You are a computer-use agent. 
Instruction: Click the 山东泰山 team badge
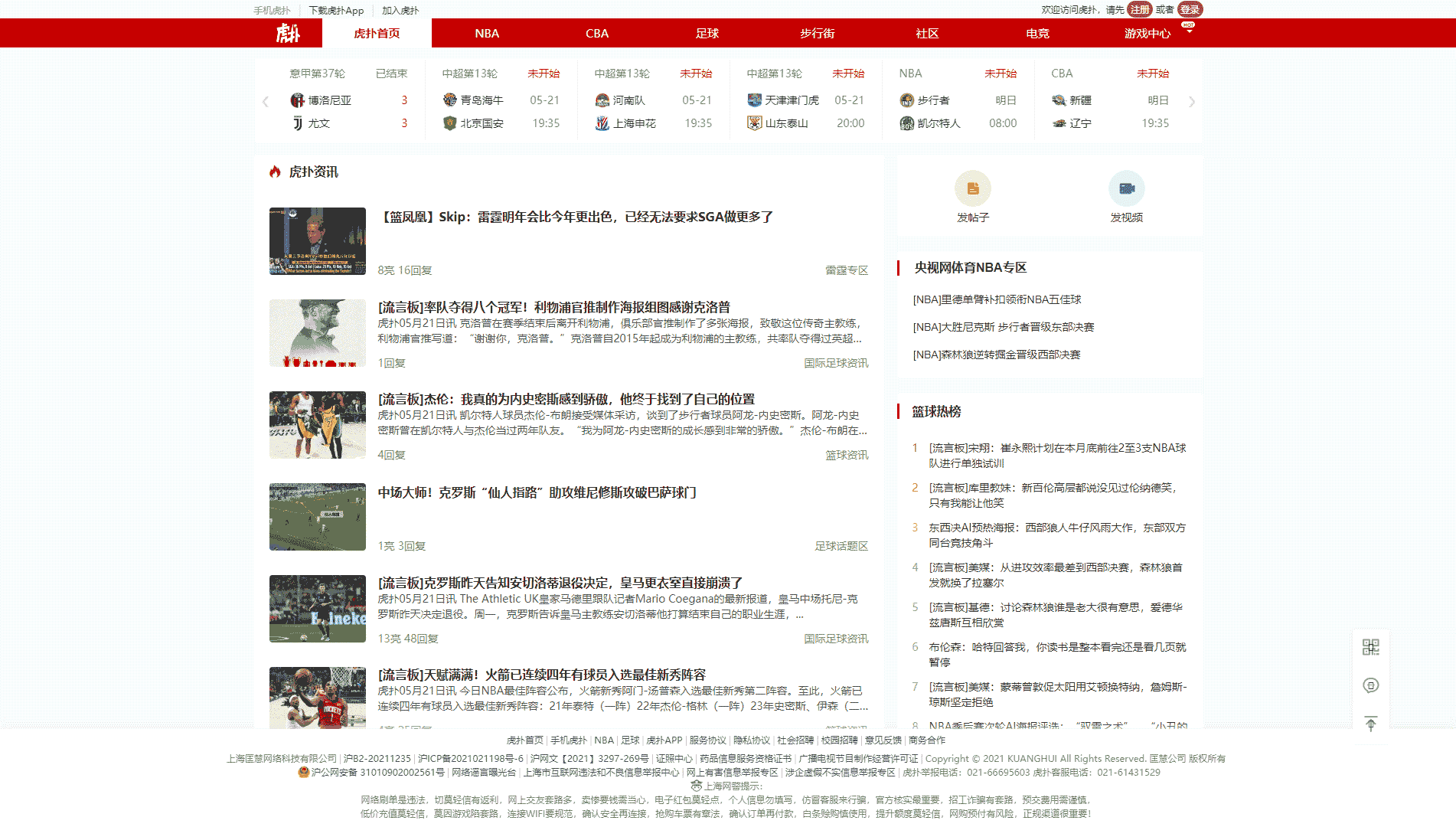pos(754,123)
